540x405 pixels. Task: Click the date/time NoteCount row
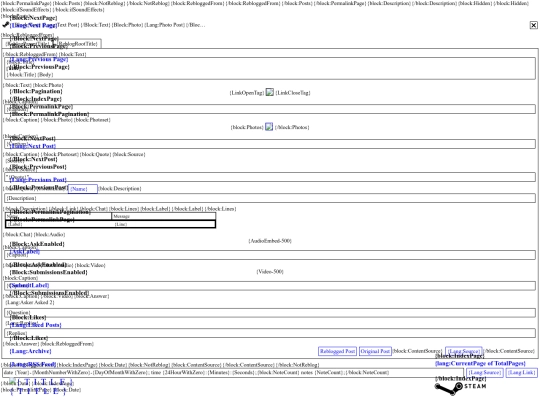click(233, 373)
